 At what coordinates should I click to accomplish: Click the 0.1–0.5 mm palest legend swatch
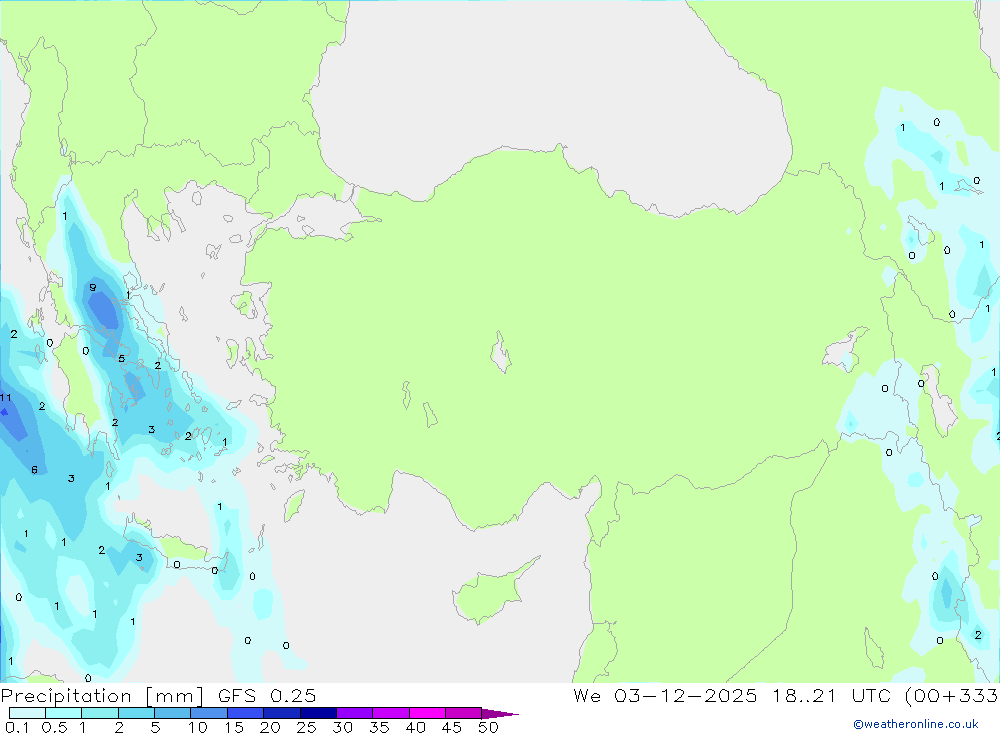click(27, 713)
